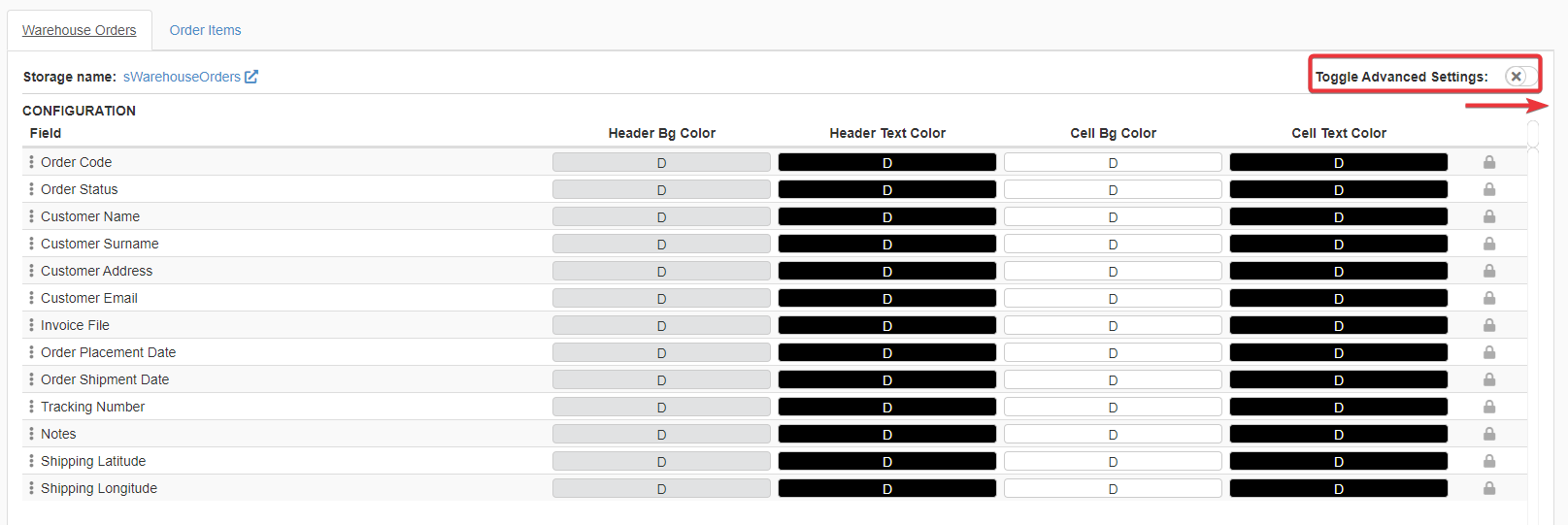Open the sWarehouseOrders storage link
The height and width of the screenshot is (525, 1568).
point(182,77)
